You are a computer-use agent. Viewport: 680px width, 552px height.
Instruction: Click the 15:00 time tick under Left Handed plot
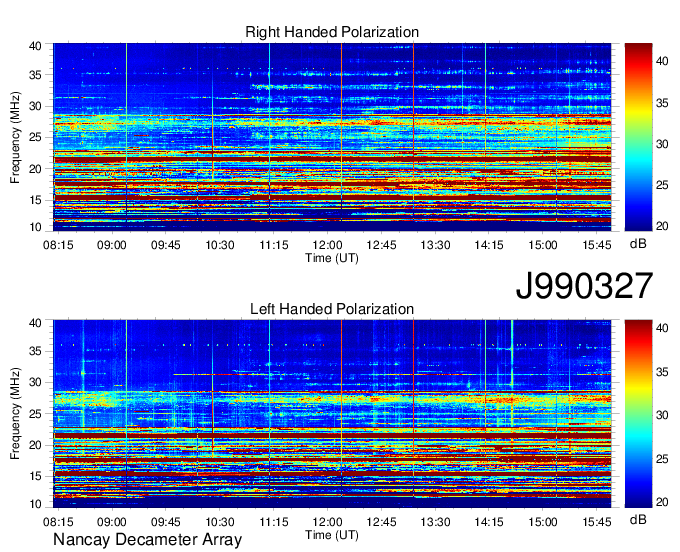click(543, 522)
